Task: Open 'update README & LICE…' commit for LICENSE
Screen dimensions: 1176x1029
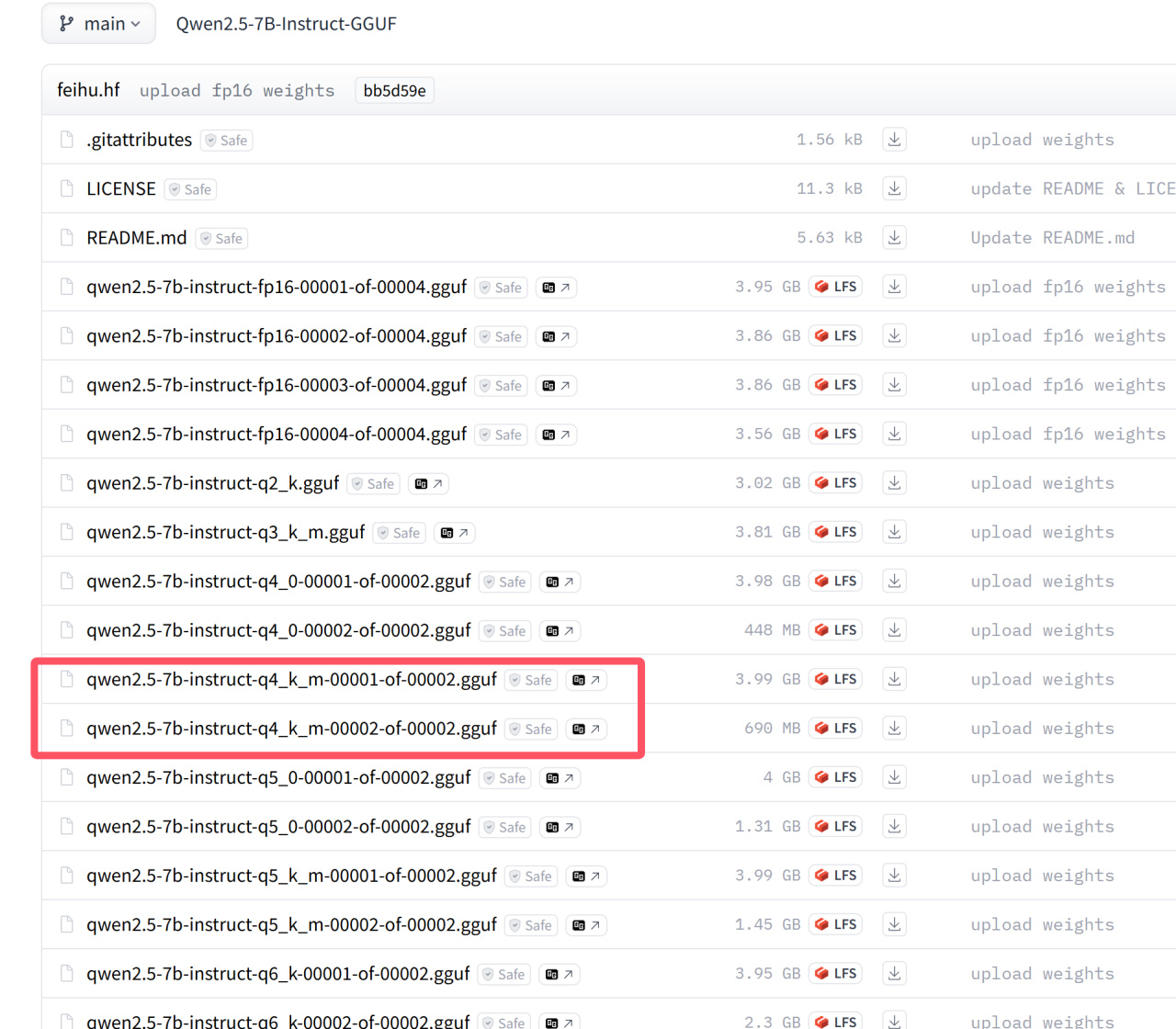Action: tap(1073, 188)
